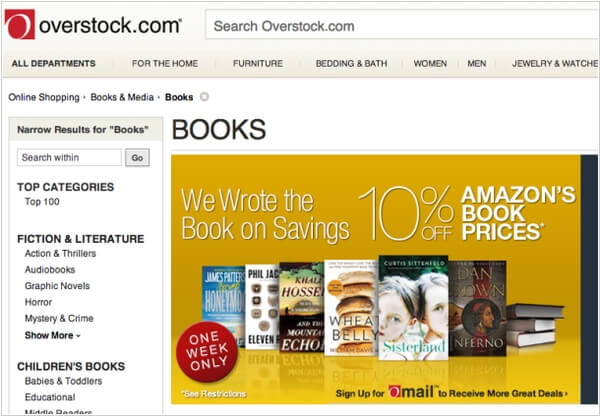Viewport: 600px width, 416px height.
Task: Select the Inferno book cover
Action: (478, 308)
